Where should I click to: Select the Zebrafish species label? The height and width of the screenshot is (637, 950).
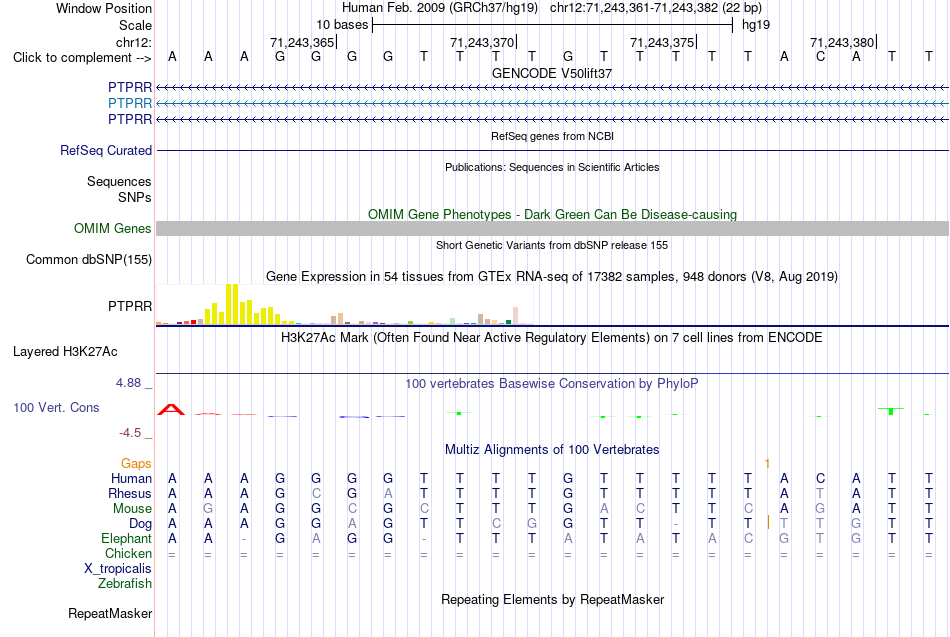[x=124, y=584]
